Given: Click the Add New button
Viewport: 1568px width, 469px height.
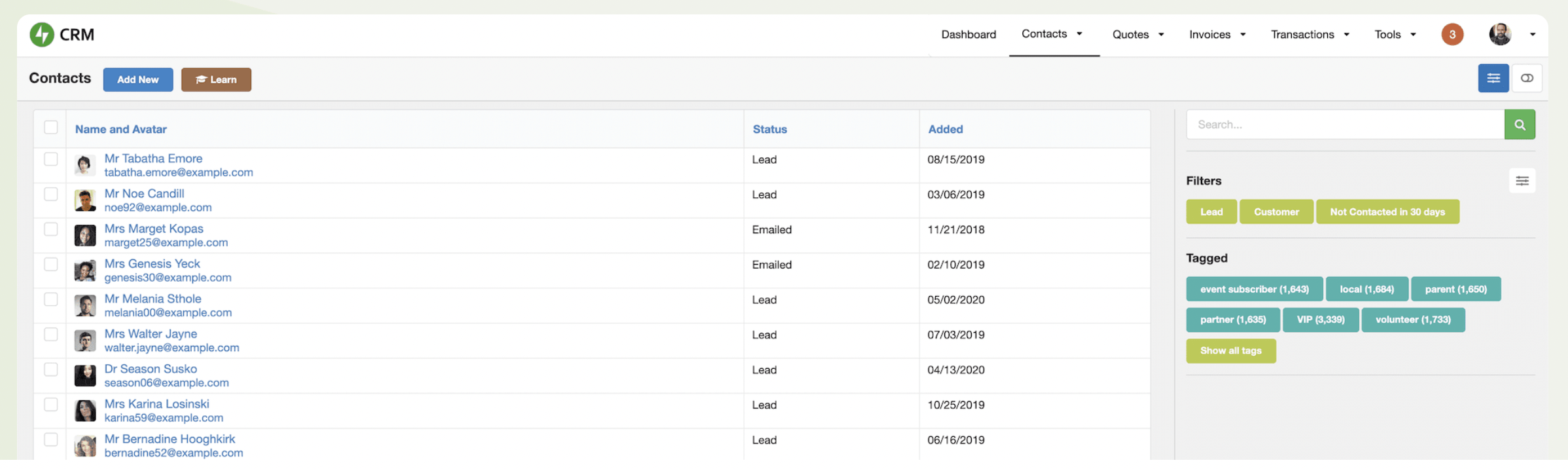Looking at the screenshot, I should (138, 80).
